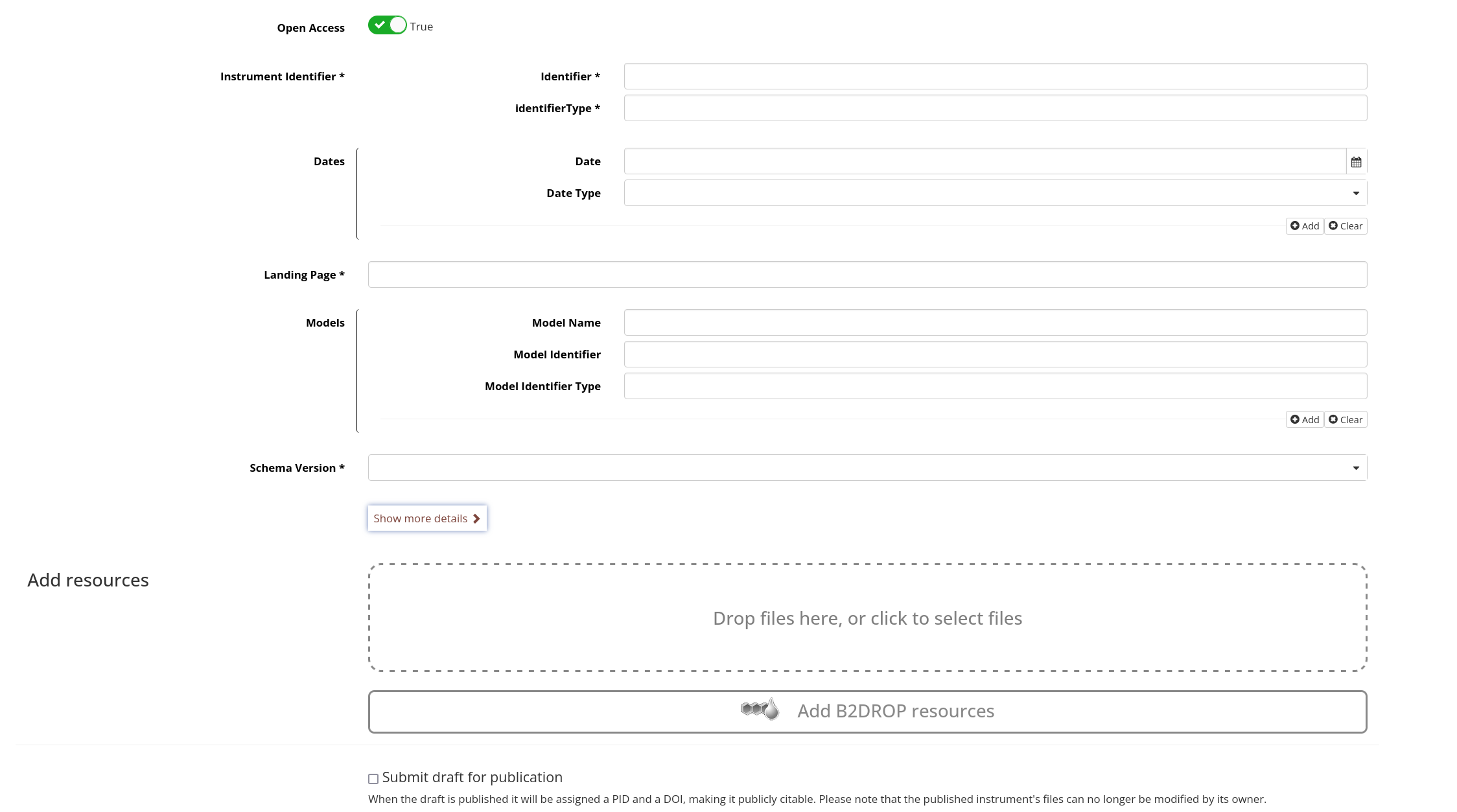
Task: Click the identifierType input field
Action: (995, 108)
